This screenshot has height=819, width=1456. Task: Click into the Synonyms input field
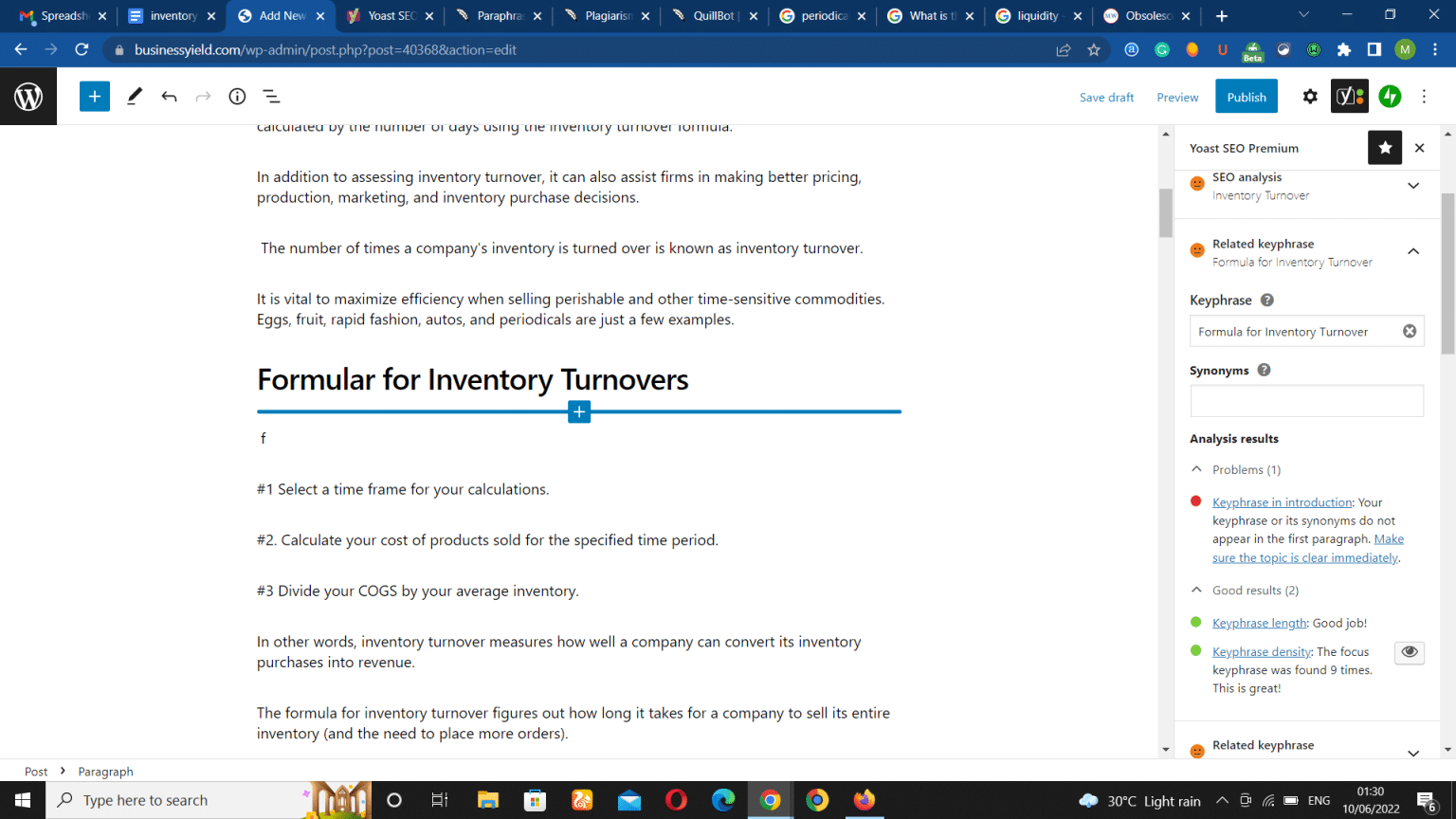1306,401
